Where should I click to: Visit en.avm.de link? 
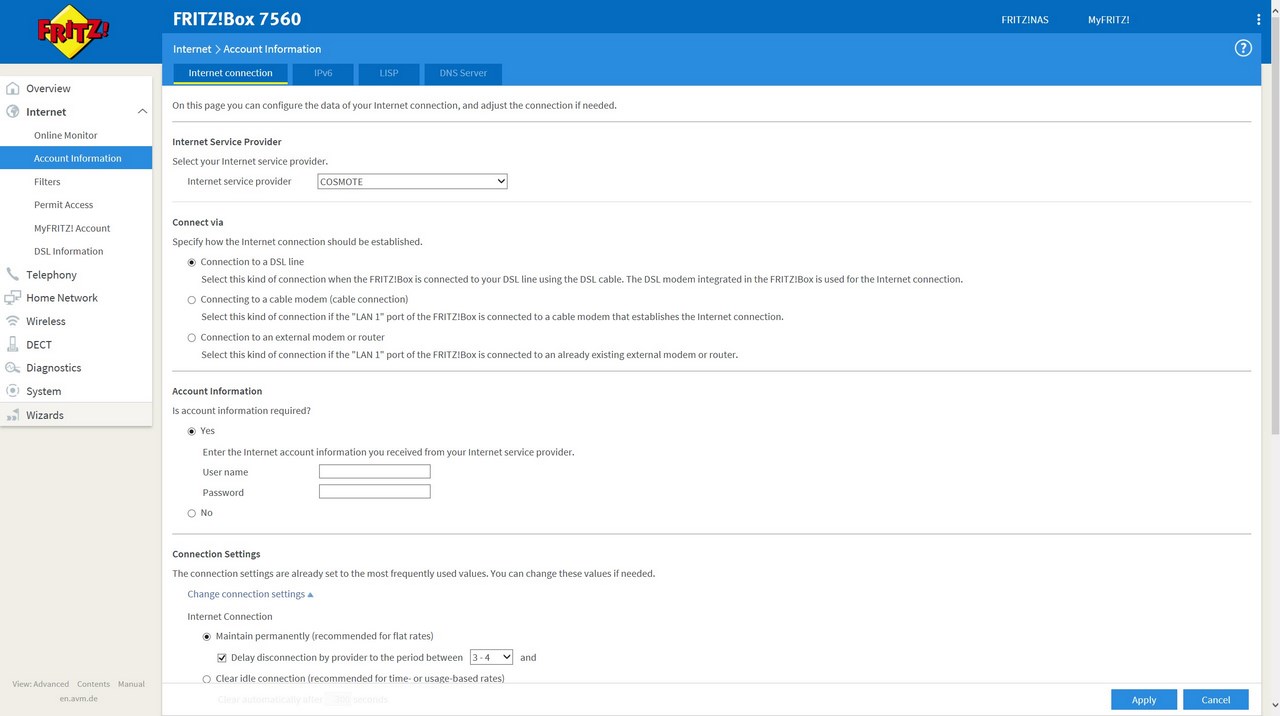pos(78,698)
